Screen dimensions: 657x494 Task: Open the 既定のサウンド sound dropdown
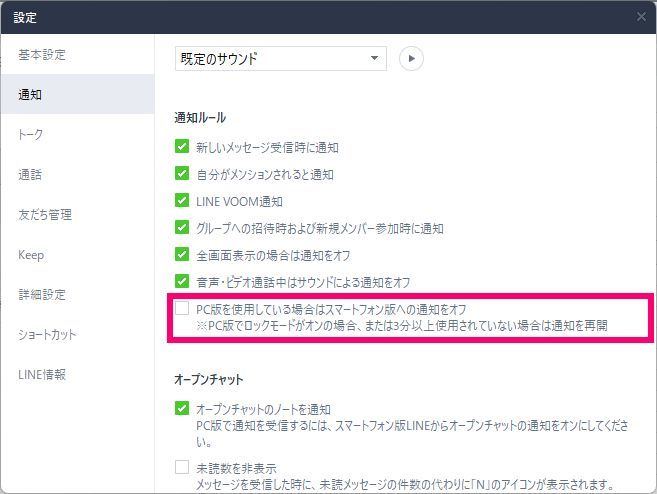pos(281,58)
